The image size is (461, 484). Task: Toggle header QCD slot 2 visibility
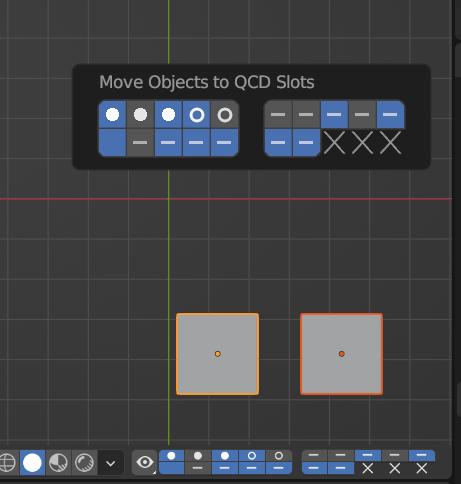[198, 456]
